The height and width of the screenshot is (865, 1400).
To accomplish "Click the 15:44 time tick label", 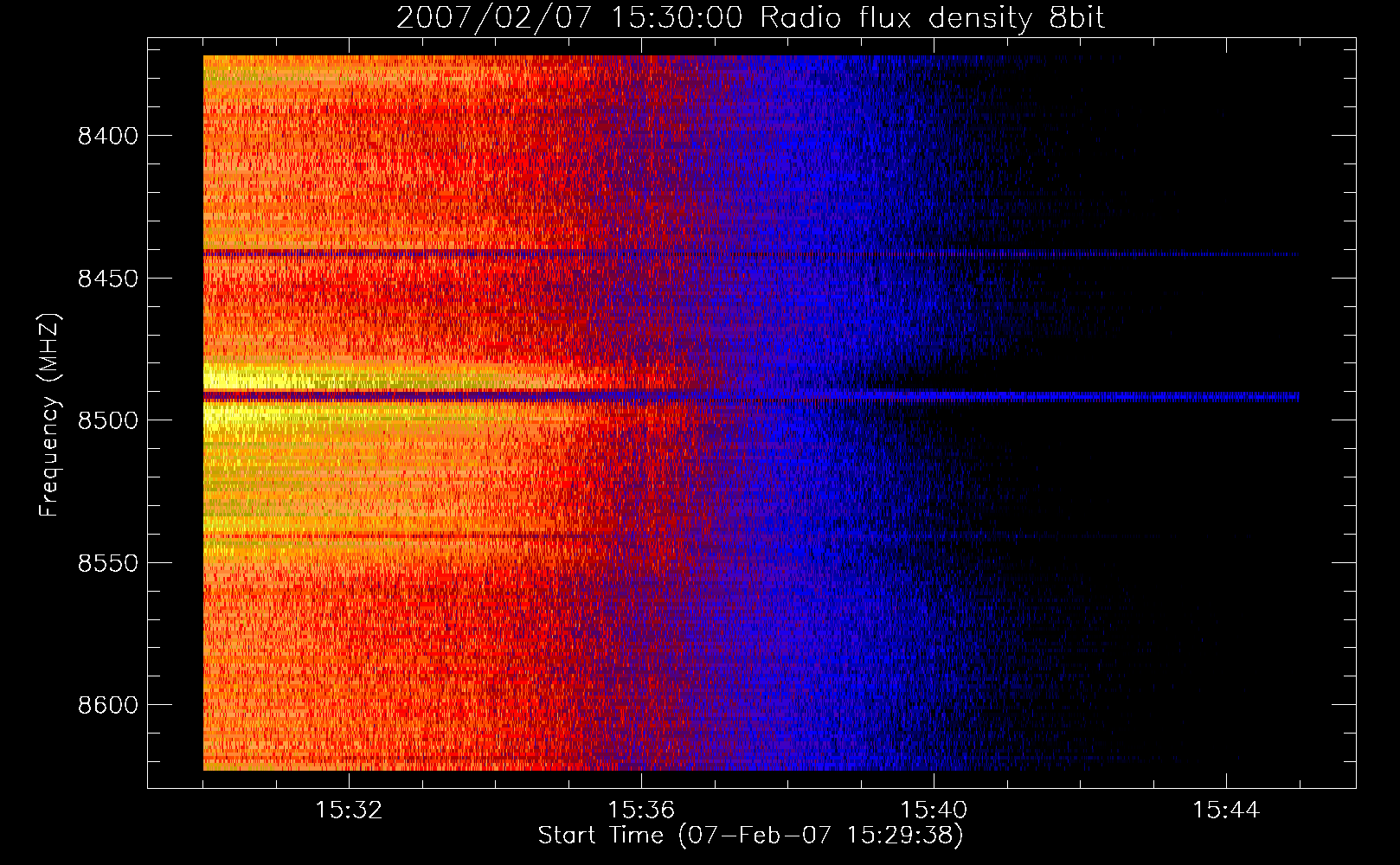I will point(1226,811).
